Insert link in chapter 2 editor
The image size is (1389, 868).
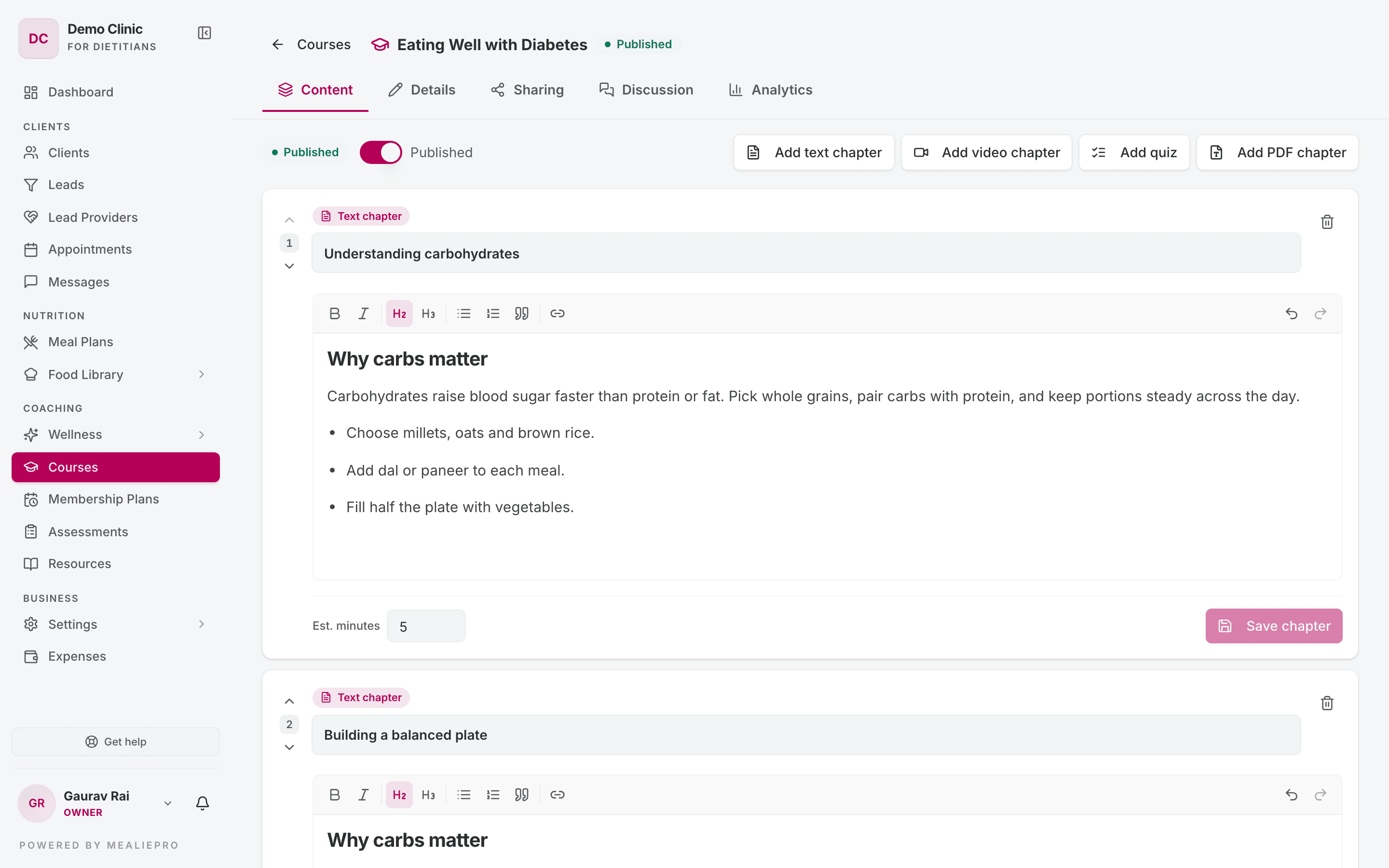pos(558,795)
